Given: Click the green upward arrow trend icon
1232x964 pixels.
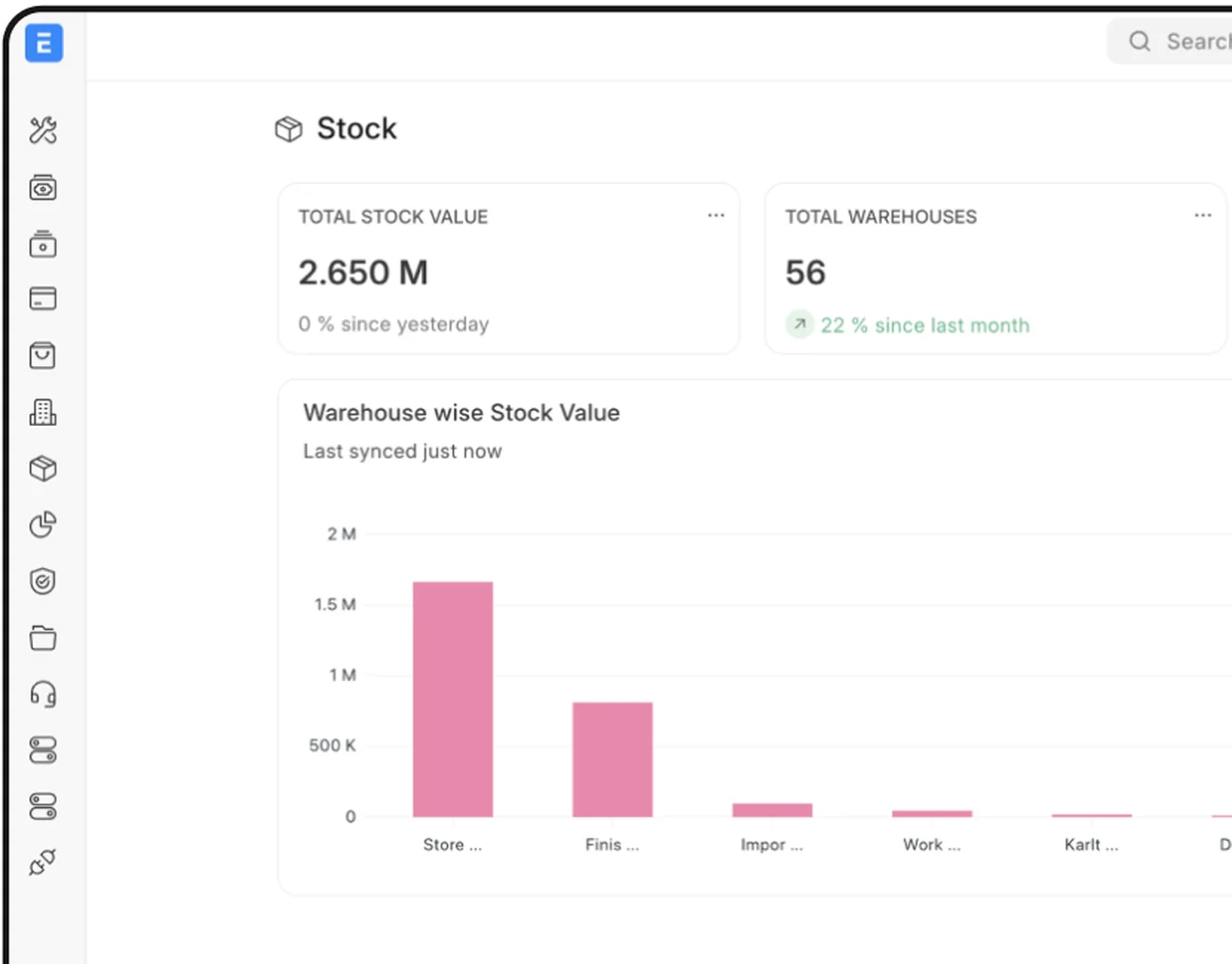Looking at the screenshot, I should (x=799, y=324).
